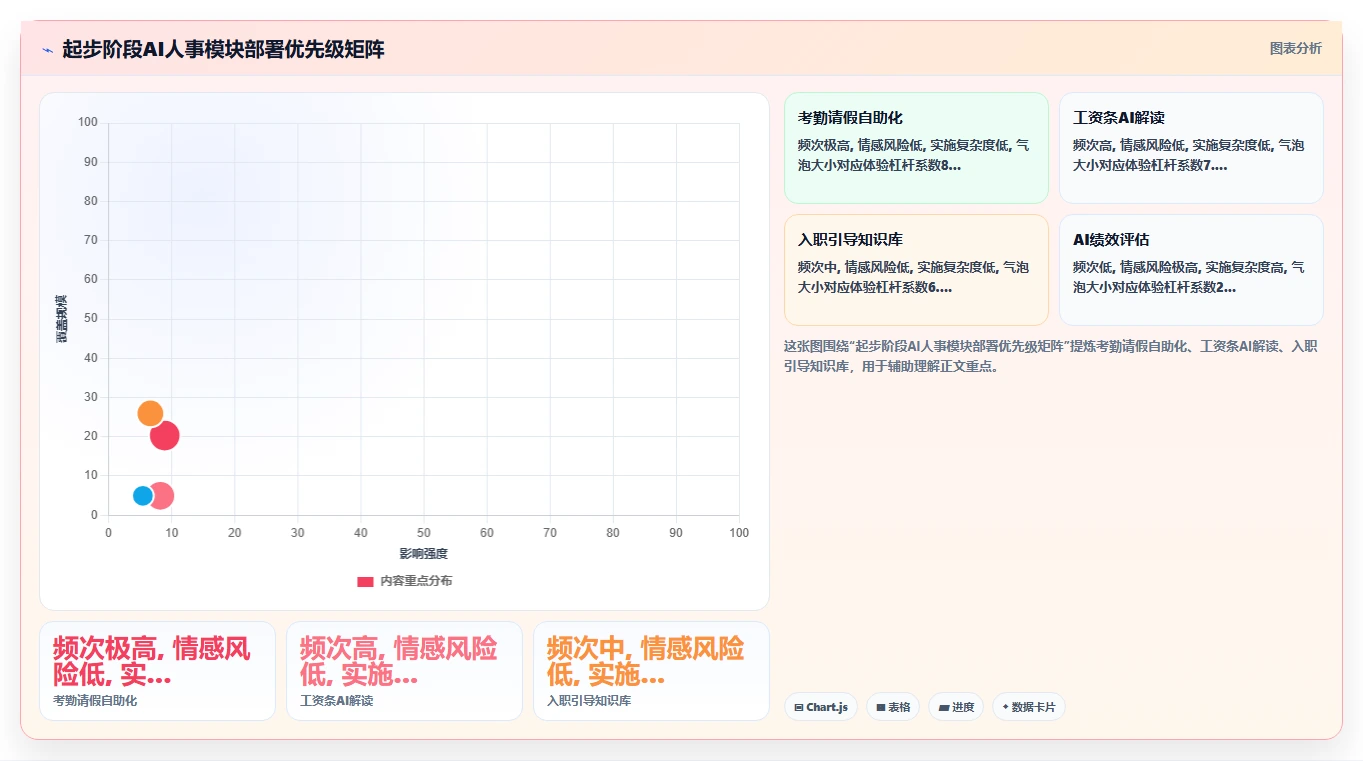Select the pink bubble beside the blue bubble
Screen dimensions: 1363x761
[162, 495]
